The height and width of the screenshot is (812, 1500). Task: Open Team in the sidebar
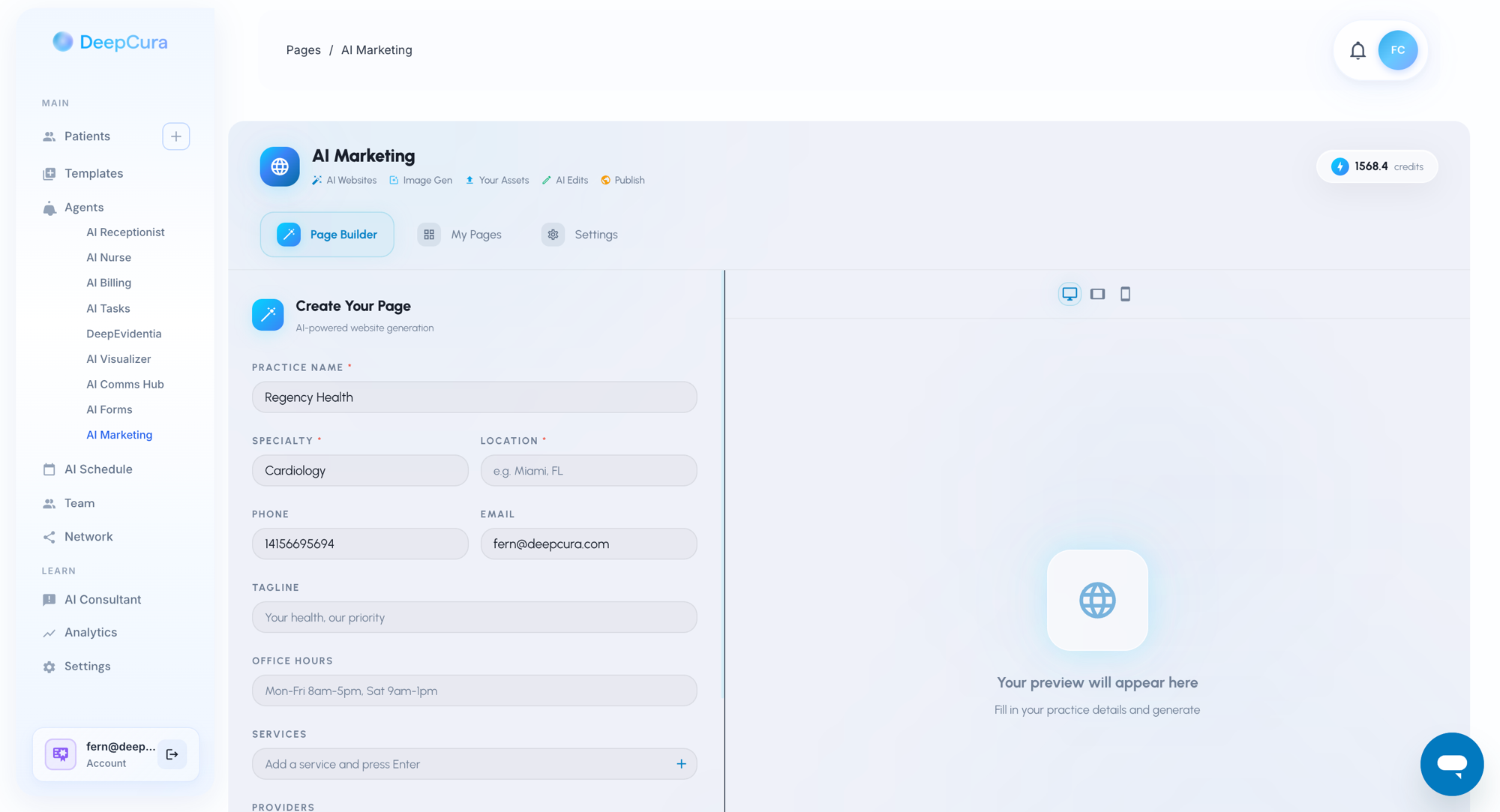click(79, 503)
